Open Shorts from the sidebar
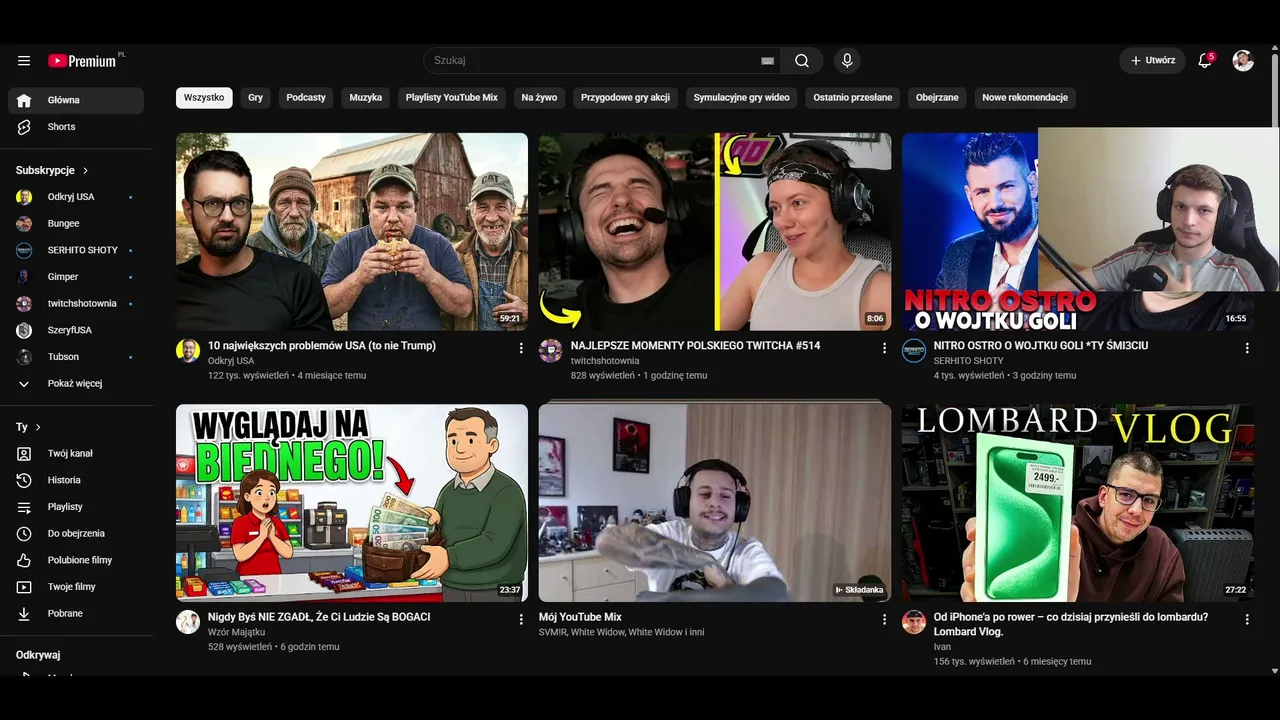Viewport: 1280px width, 720px height. click(x=76, y=127)
